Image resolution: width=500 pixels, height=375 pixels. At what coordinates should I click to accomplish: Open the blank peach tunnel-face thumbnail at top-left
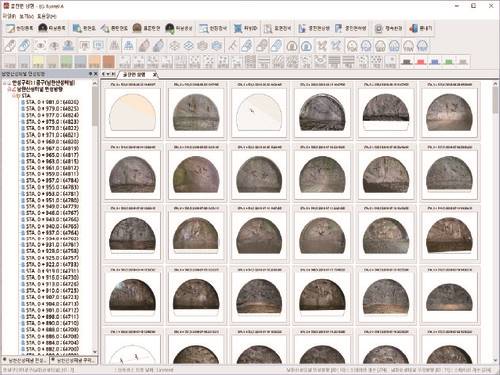click(x=133, y=110)
